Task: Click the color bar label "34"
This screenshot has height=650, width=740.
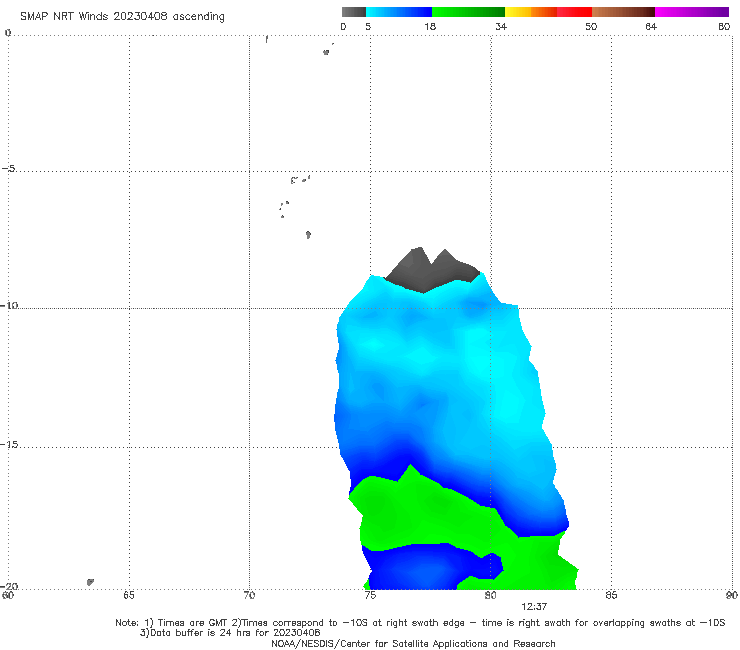Action: click(x=501, y=26)
